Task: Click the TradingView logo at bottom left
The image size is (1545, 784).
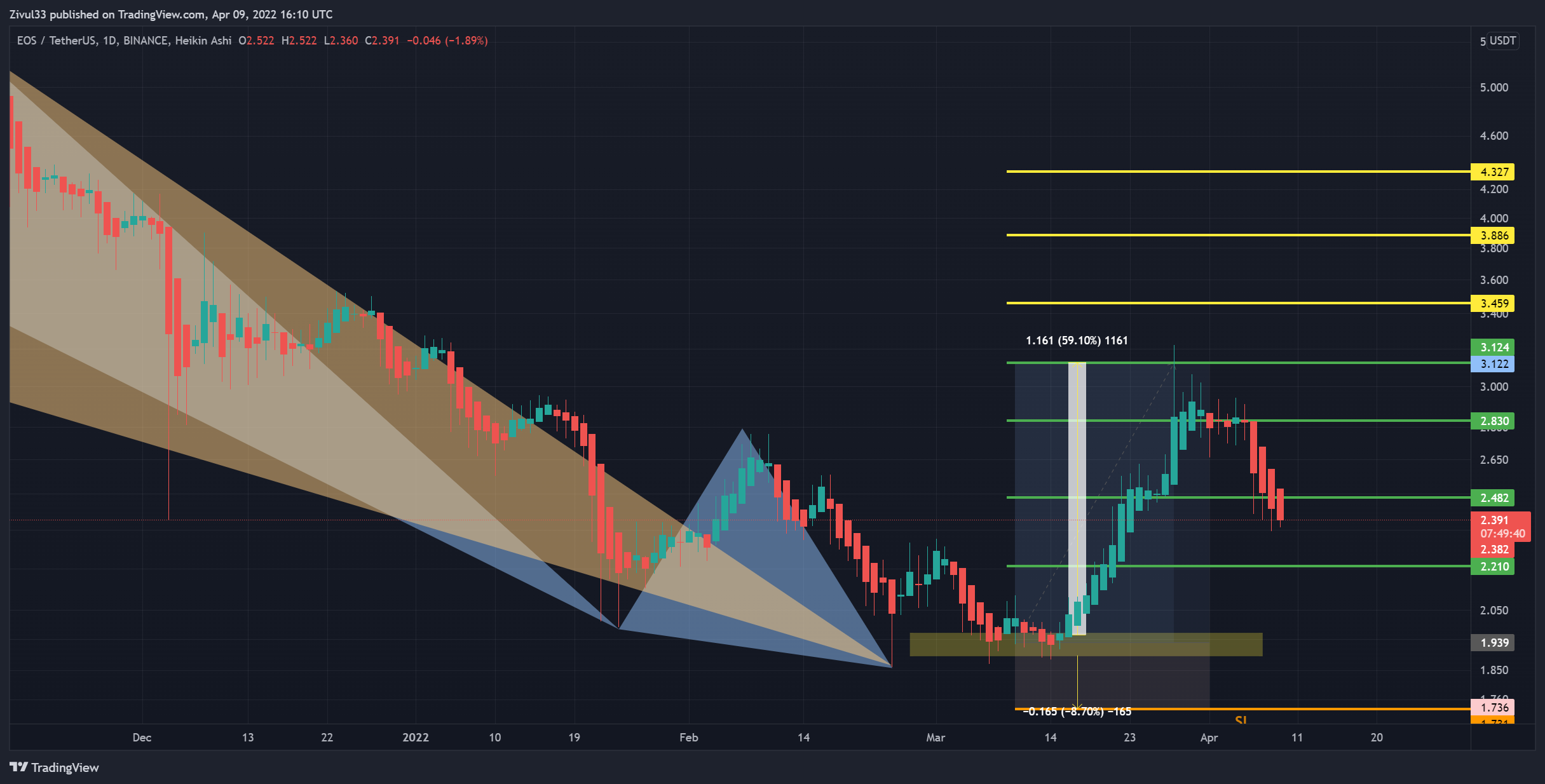Action: tap(55, 767)
